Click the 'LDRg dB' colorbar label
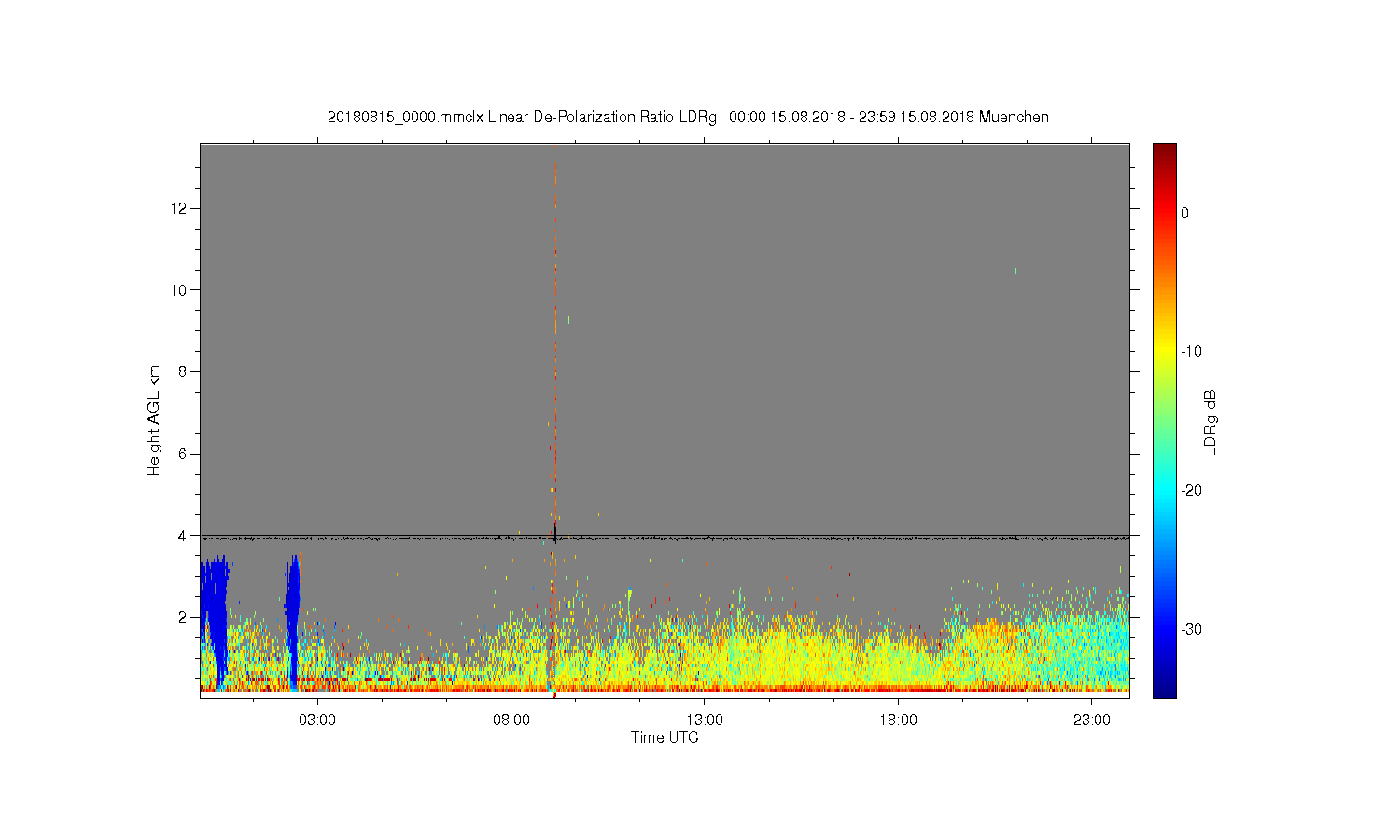The image size is (1400, 840). point(1211,422)
